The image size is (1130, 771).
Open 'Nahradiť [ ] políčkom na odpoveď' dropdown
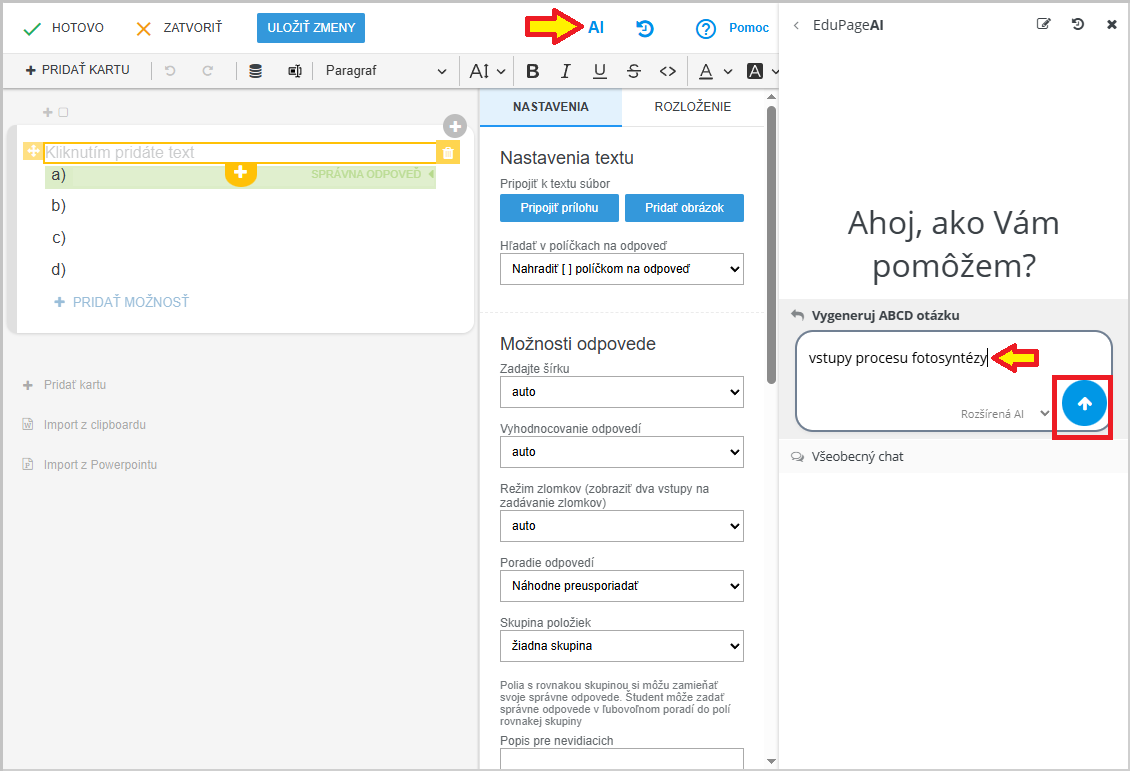(x=622, y=269)
